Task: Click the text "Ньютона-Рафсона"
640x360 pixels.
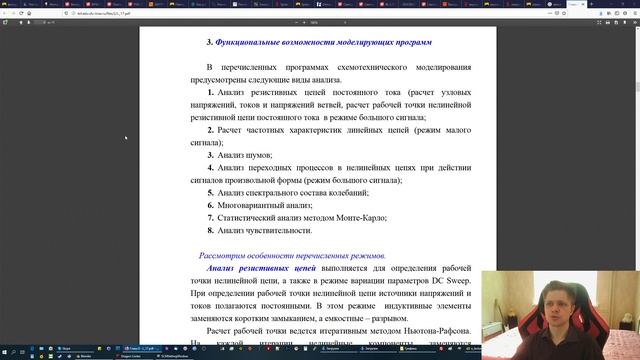Action: [x=438, y=331]
